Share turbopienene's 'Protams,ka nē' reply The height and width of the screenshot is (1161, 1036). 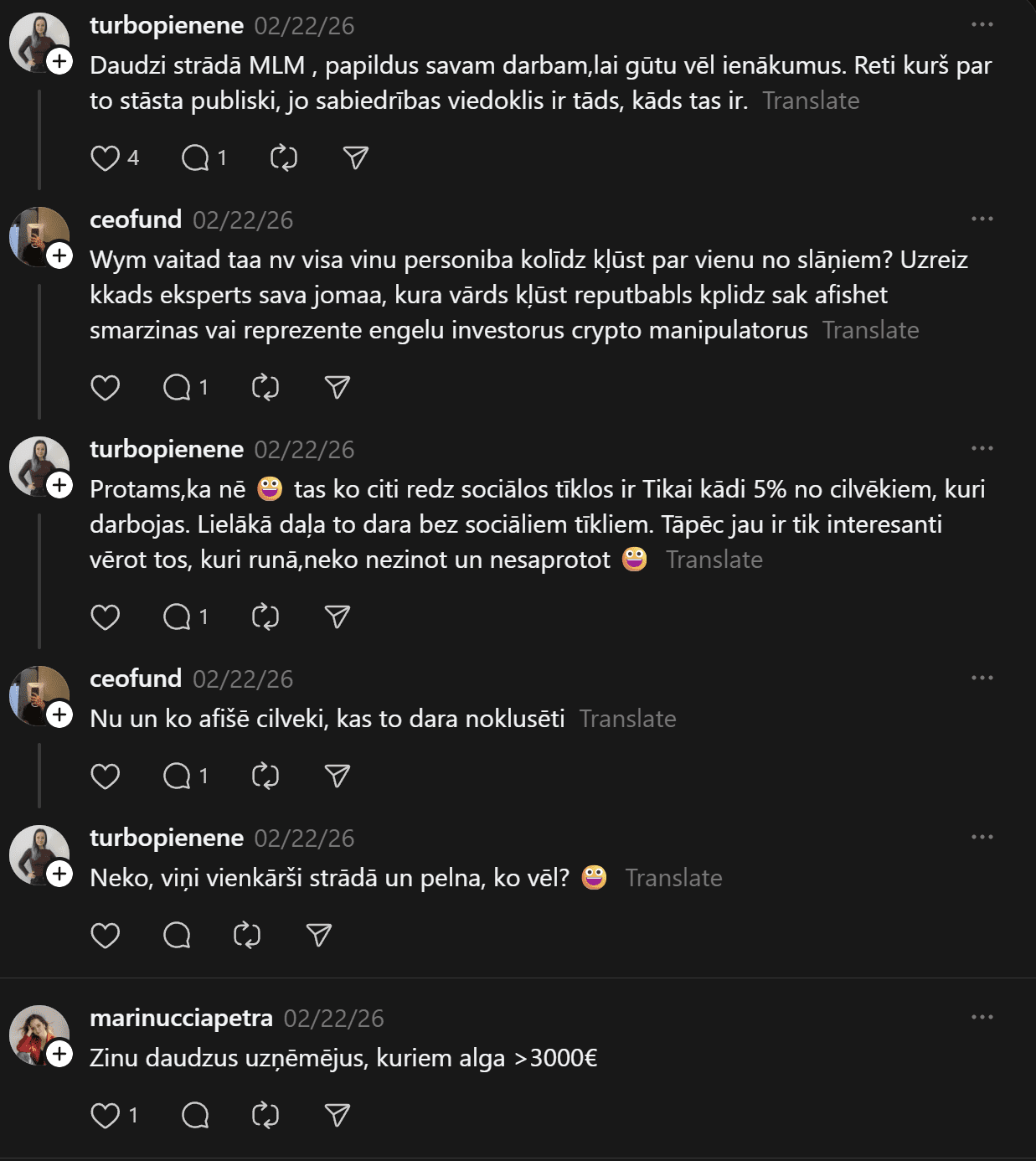[337, 617]
